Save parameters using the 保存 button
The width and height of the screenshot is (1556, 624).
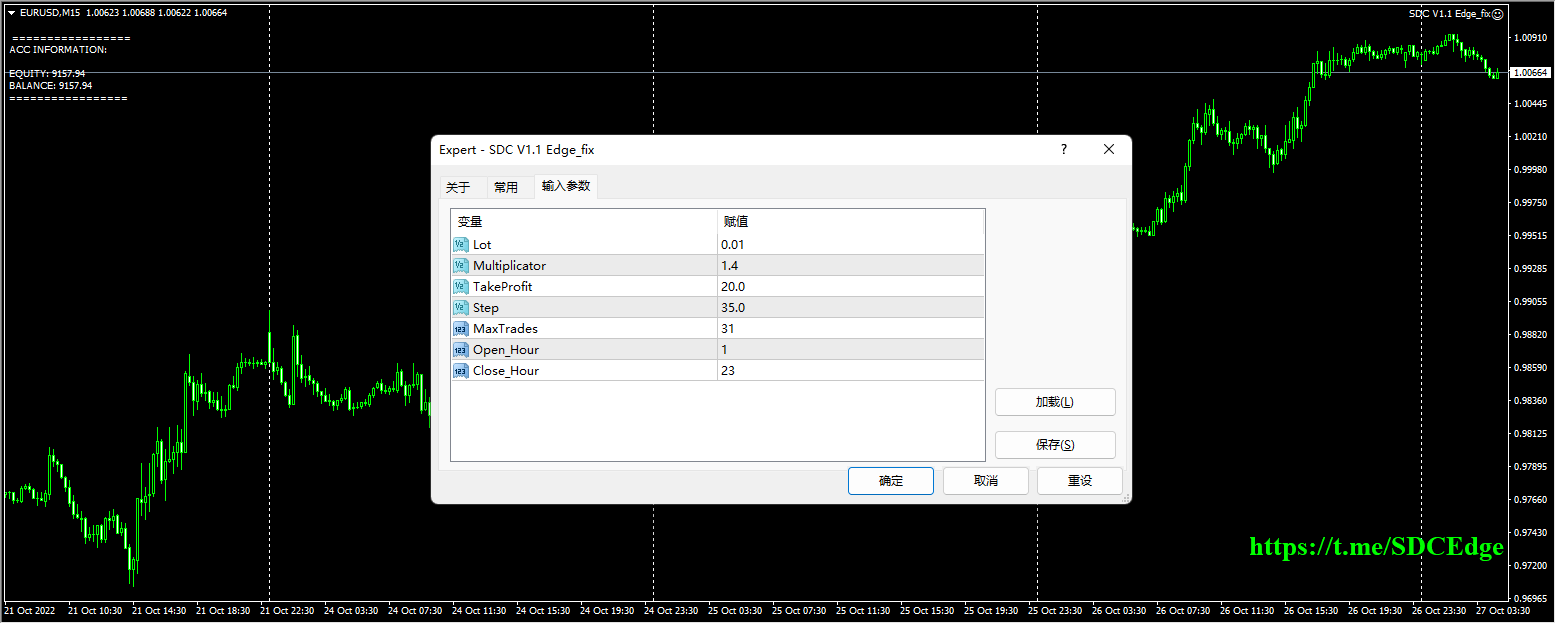pyautogui.click(x=1055, y=444)
